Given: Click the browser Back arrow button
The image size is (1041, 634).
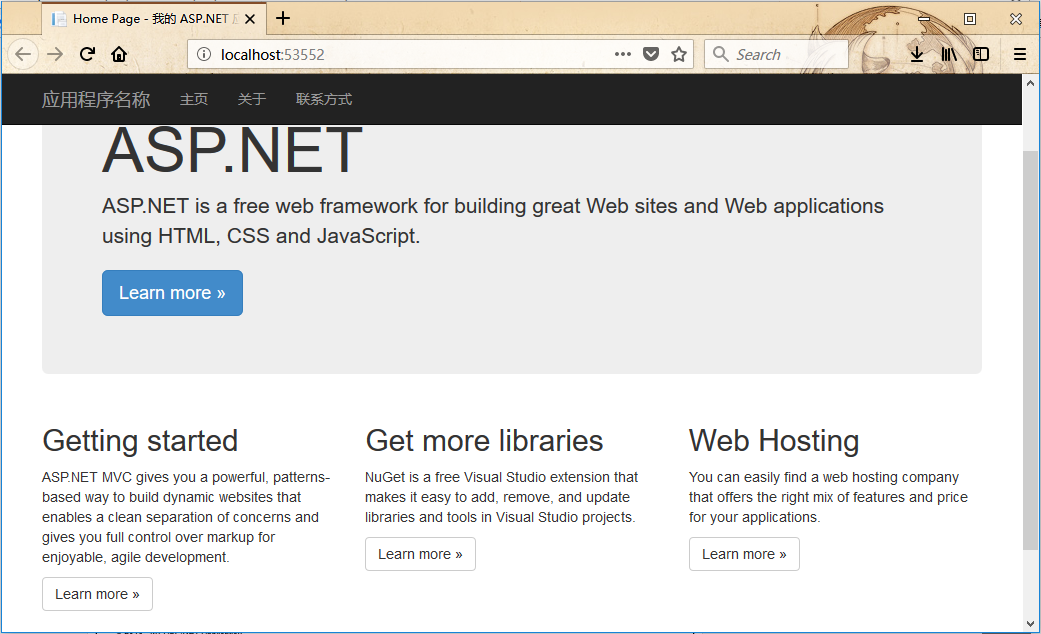Looking at the screenshot, I should pyautogui.click(x=23, y=55).
